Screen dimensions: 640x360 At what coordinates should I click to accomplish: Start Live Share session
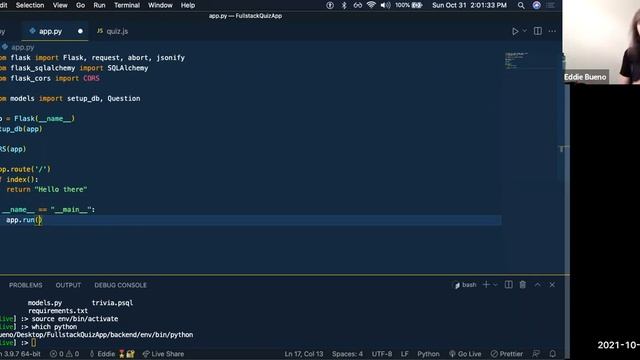point(163,354)
